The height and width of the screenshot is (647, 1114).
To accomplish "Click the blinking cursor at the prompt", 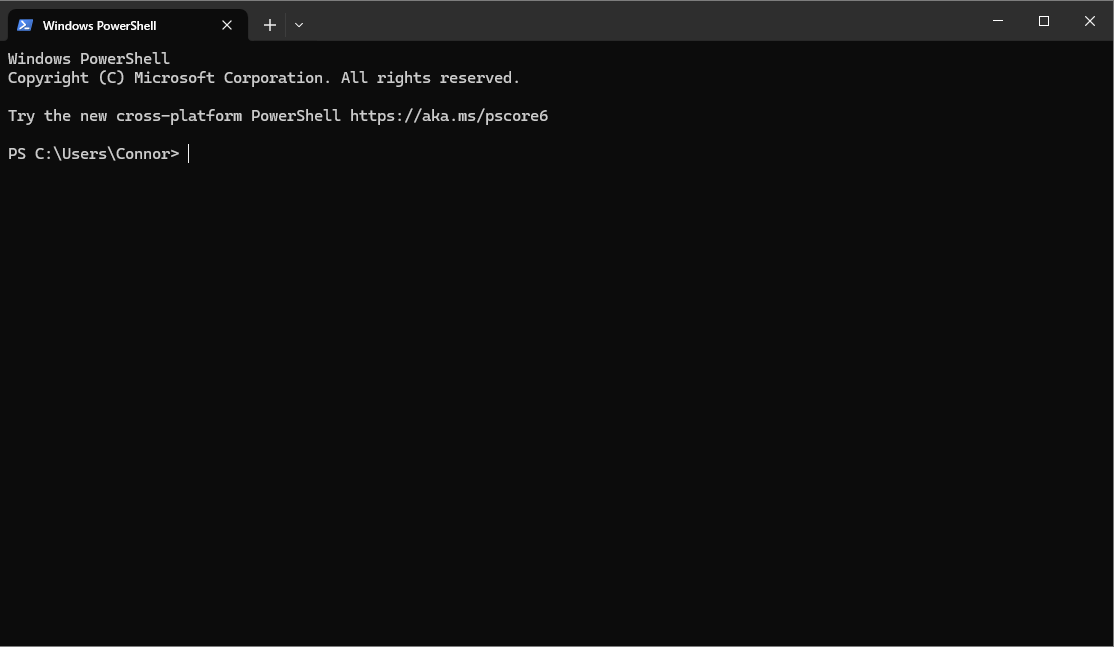I will point(188,153).
